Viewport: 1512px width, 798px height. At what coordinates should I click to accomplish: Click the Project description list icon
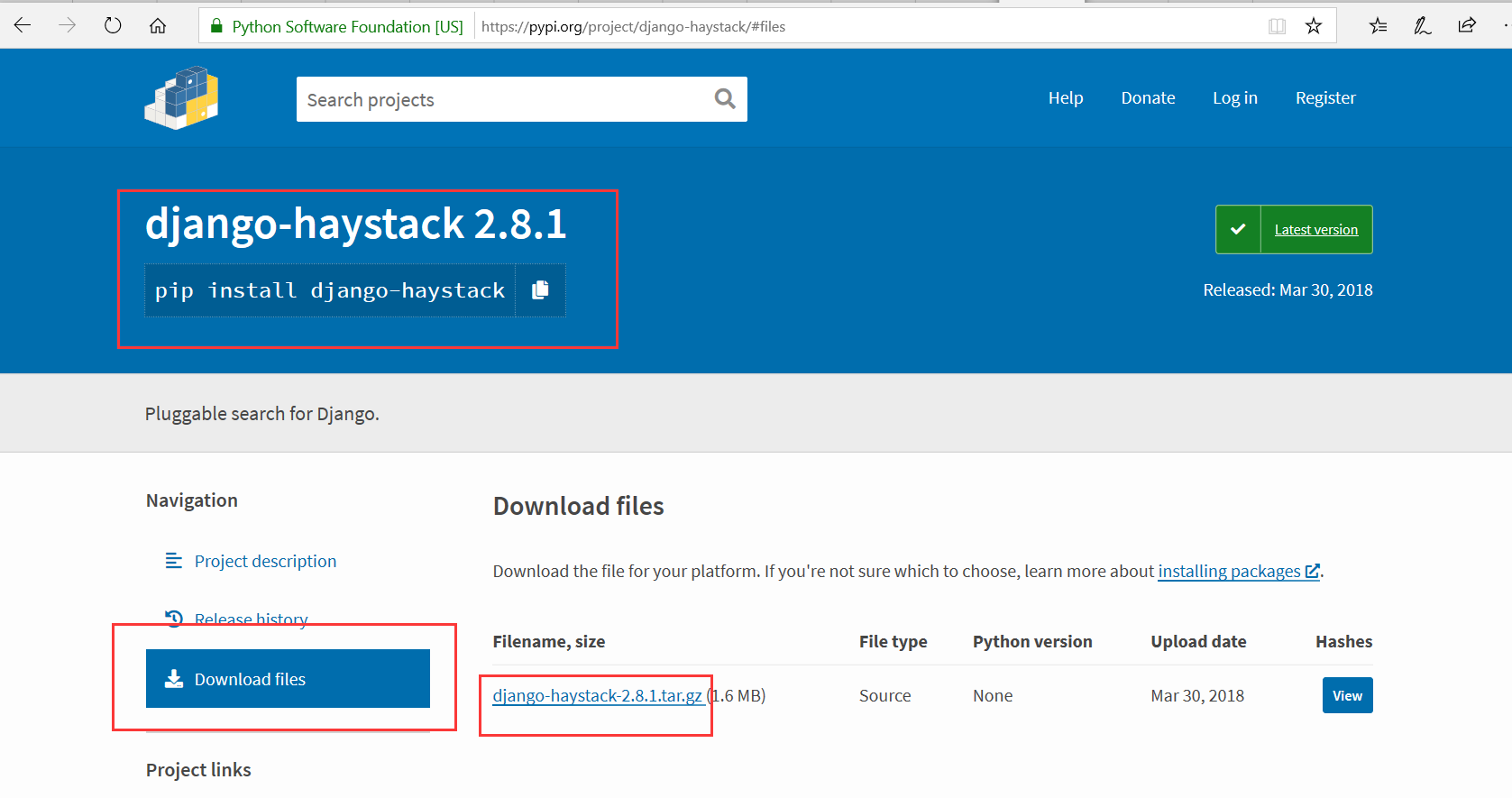(174, 561)
